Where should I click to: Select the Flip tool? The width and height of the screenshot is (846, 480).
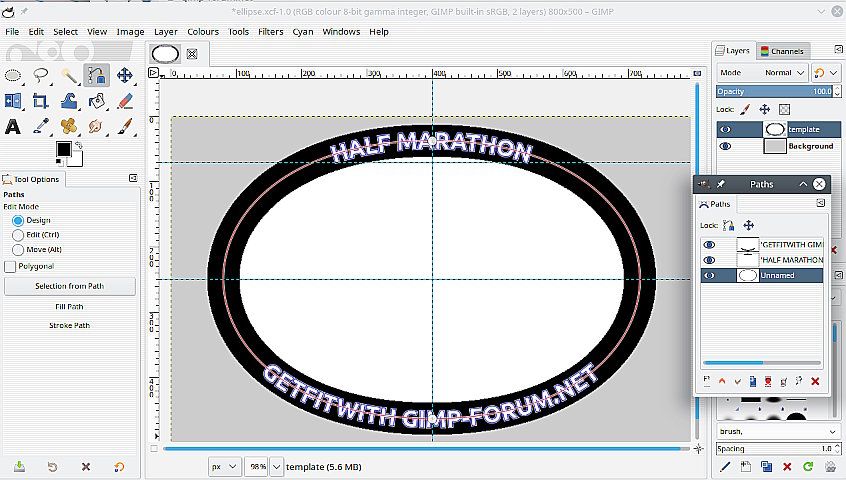click(x=13, y=101)
